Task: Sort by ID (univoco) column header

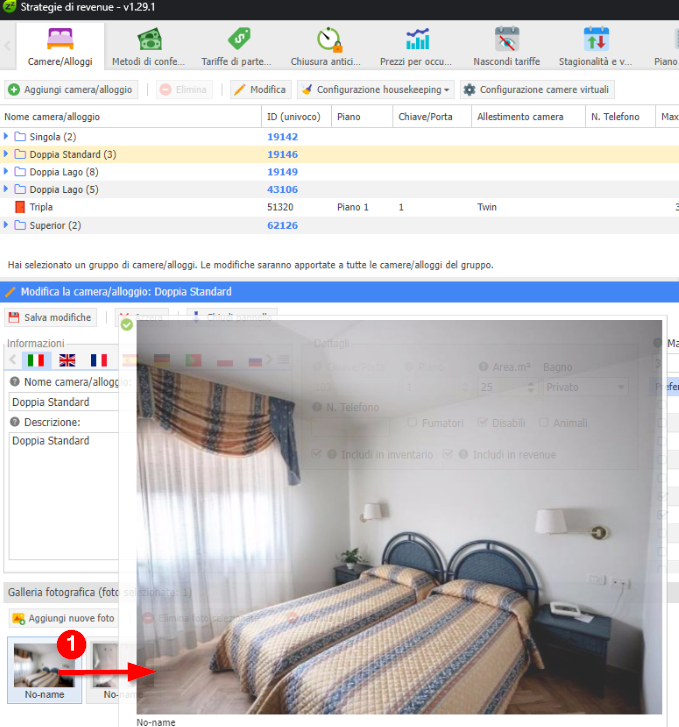Action: point(296,116)
